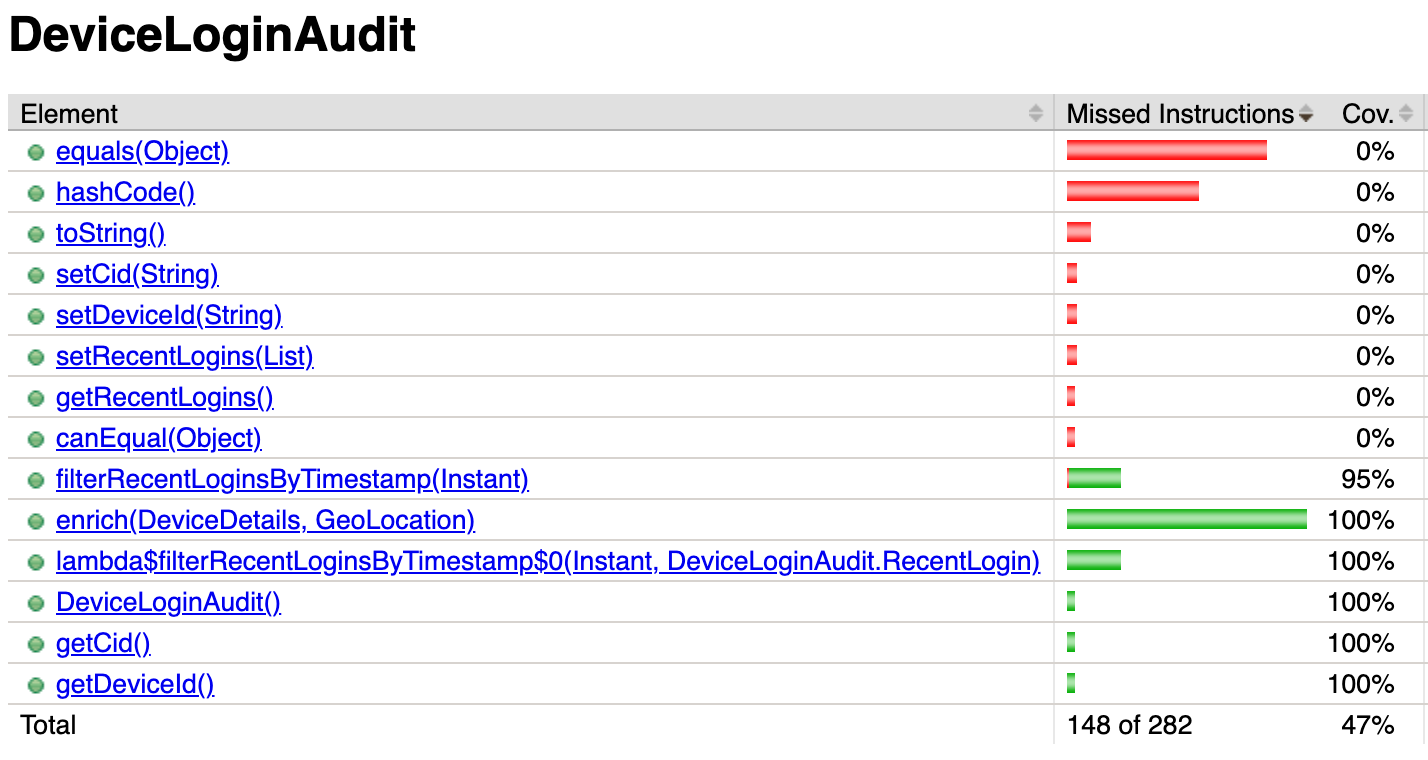Click the method icon beside getDeviceId()
Screen dimensions: 1428x760
click(36, 686)
